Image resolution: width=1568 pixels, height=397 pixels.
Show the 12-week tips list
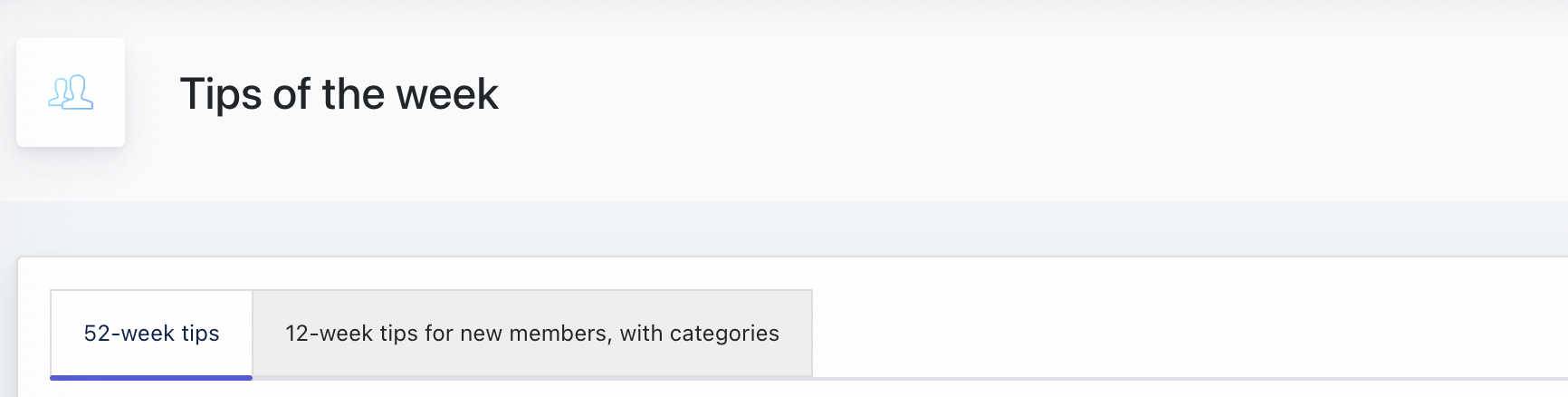(532, 334)
